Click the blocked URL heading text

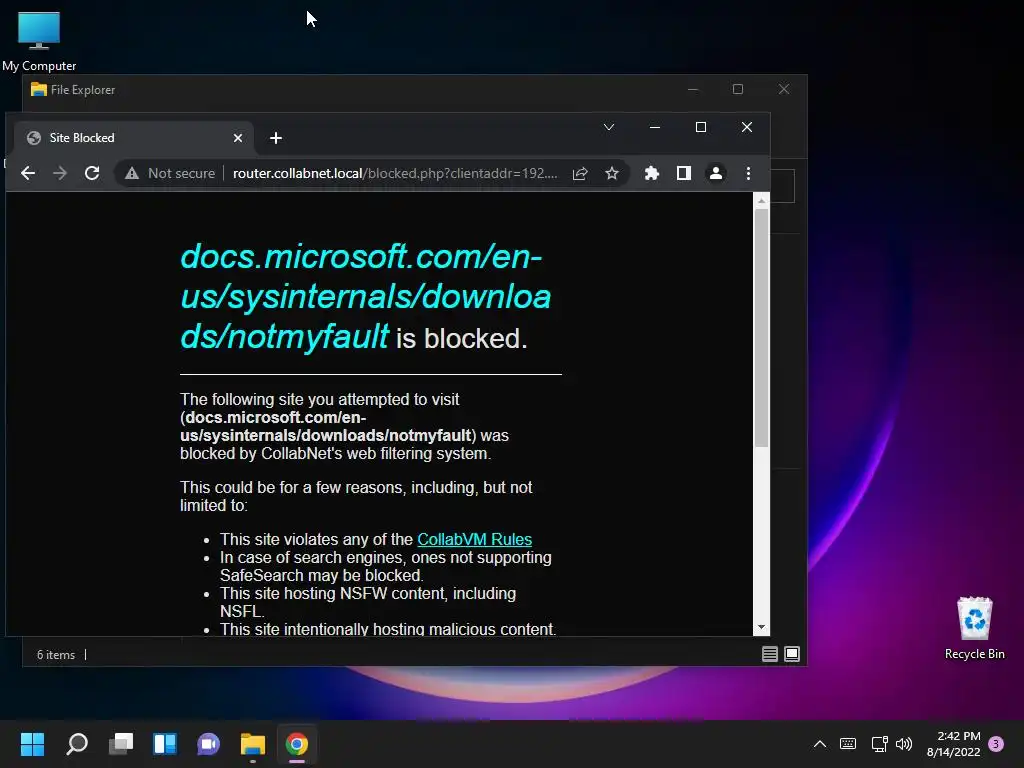[x=366, y=296]
